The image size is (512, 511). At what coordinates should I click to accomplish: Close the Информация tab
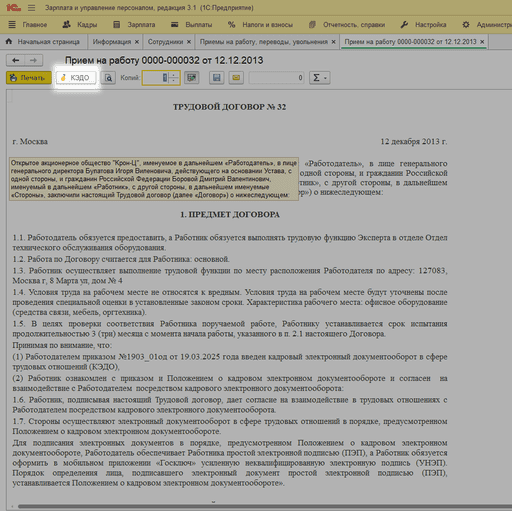[x=137, y=42]
